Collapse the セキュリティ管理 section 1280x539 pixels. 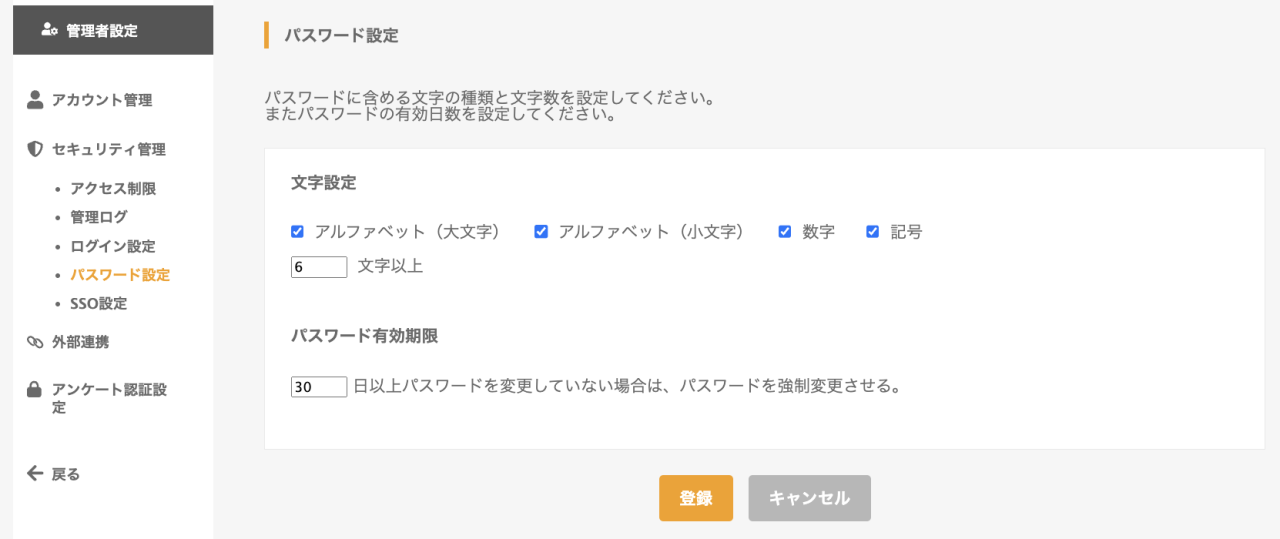pos(108,149)
